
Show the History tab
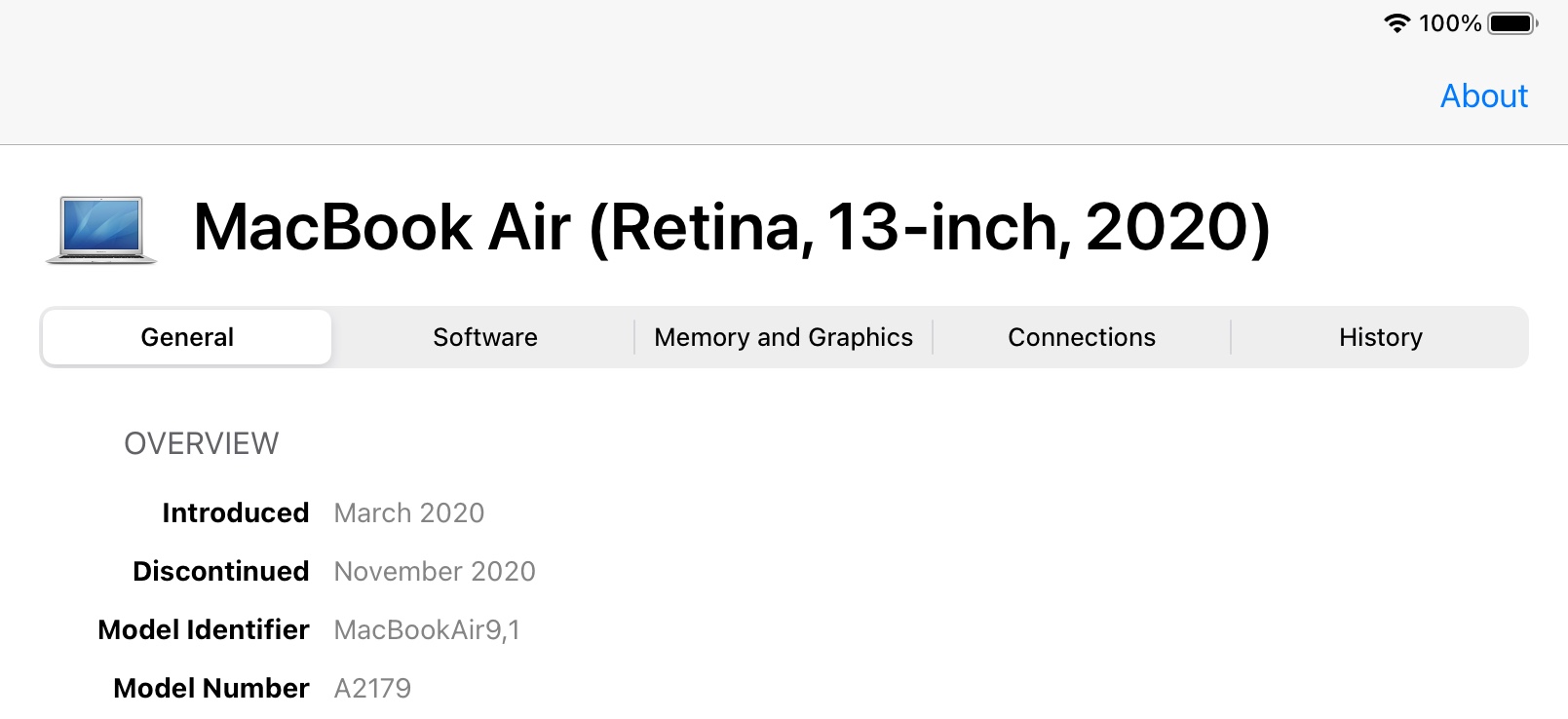[x=1380, y=337]
